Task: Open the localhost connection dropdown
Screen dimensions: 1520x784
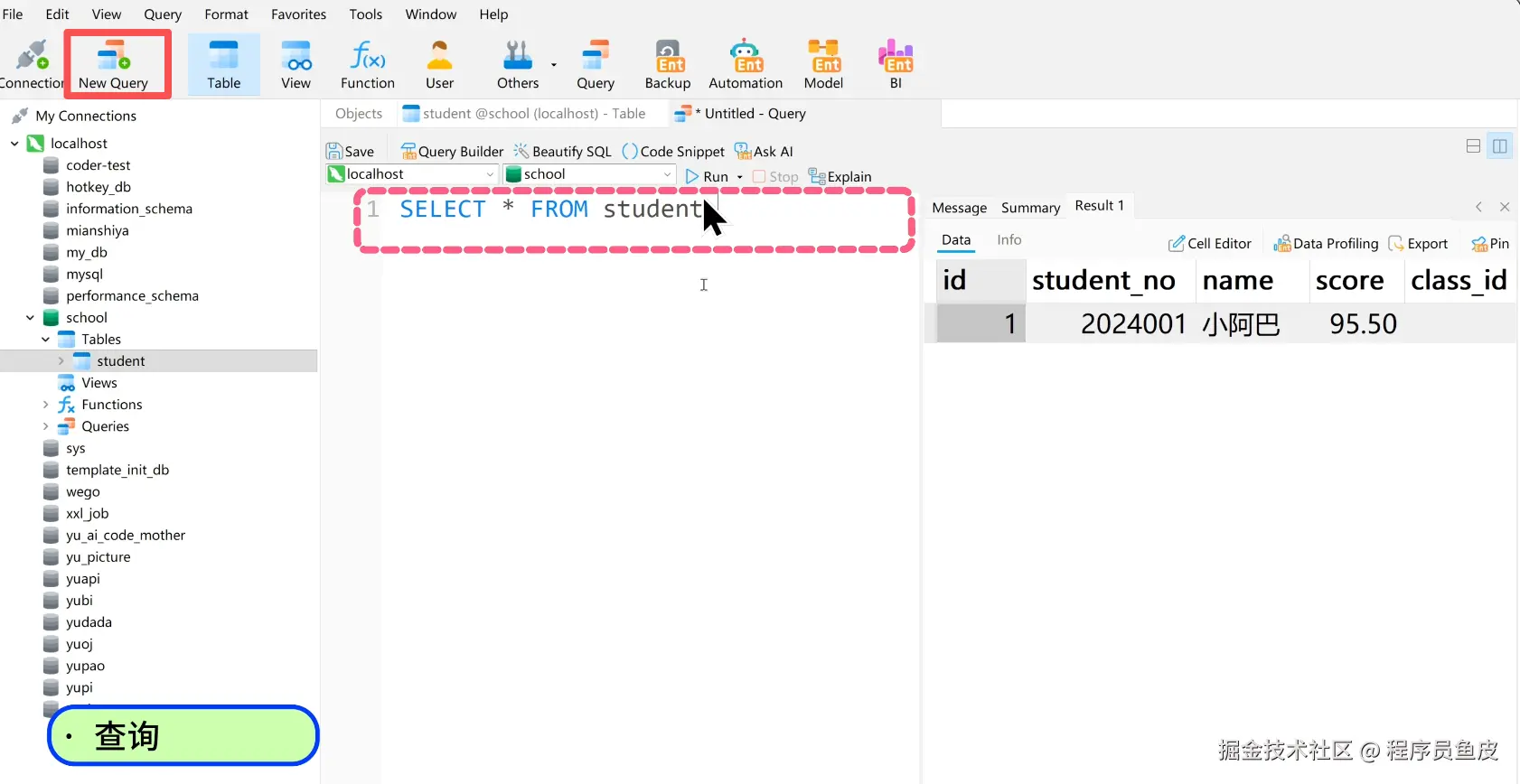Action: point(411,174)
